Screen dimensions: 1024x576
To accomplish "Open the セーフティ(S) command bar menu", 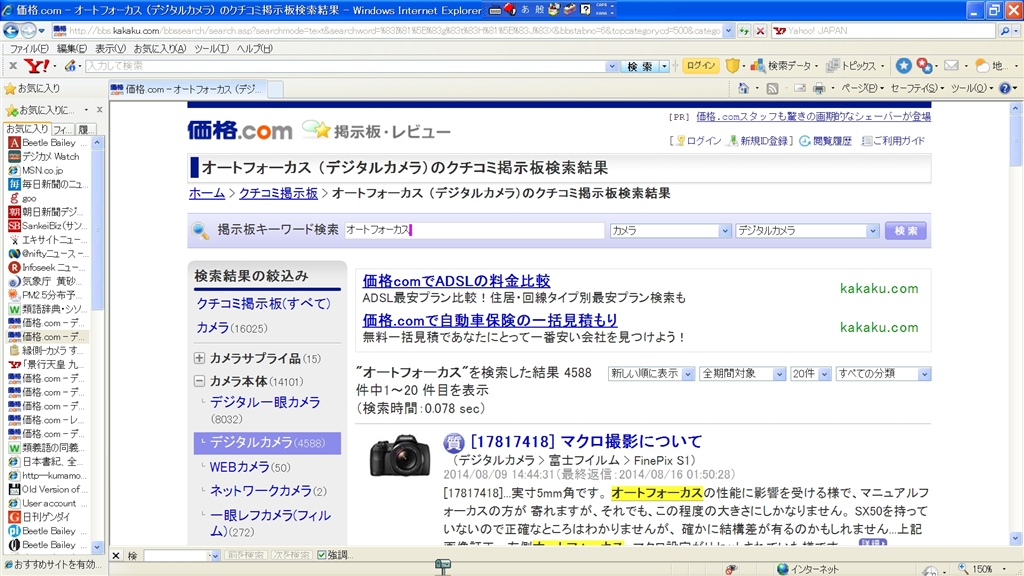I will coord(918,88).
